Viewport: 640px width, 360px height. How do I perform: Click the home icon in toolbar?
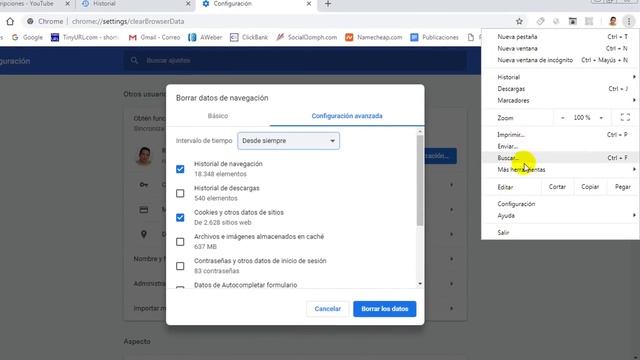(x=10, y=21)
